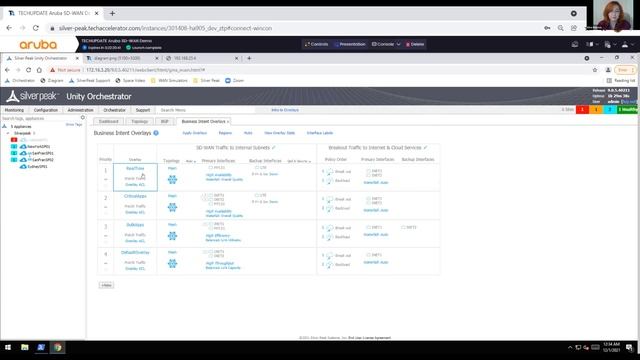Open File Explorer from taskbar
This screenshot has height=360, width=640.
tap(24, 347)
